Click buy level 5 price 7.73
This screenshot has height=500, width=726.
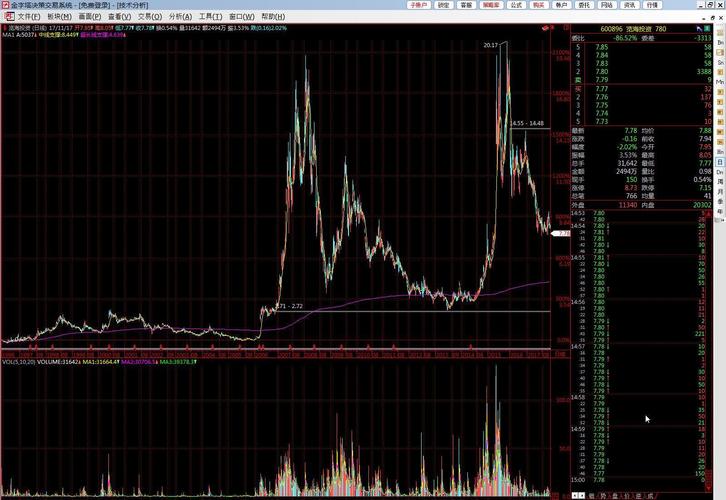click(601, 121)
